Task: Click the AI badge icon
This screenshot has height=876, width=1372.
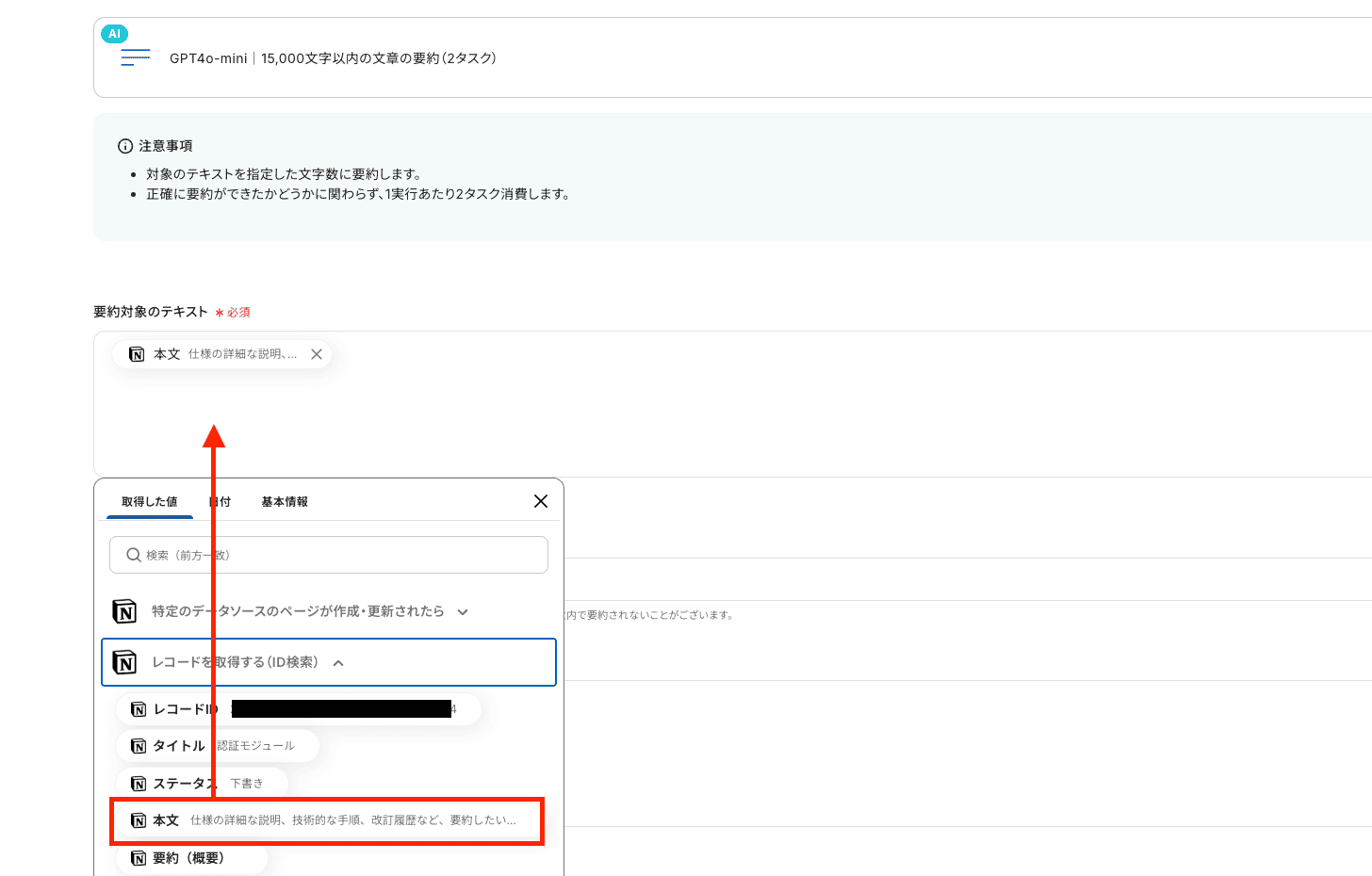Action: (114, 34)
